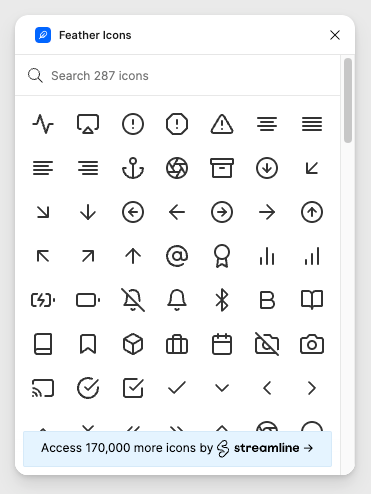Click the magnifying glass search icon
The height and width of the screenshot is (494, 371).
(x=35, y=76)
